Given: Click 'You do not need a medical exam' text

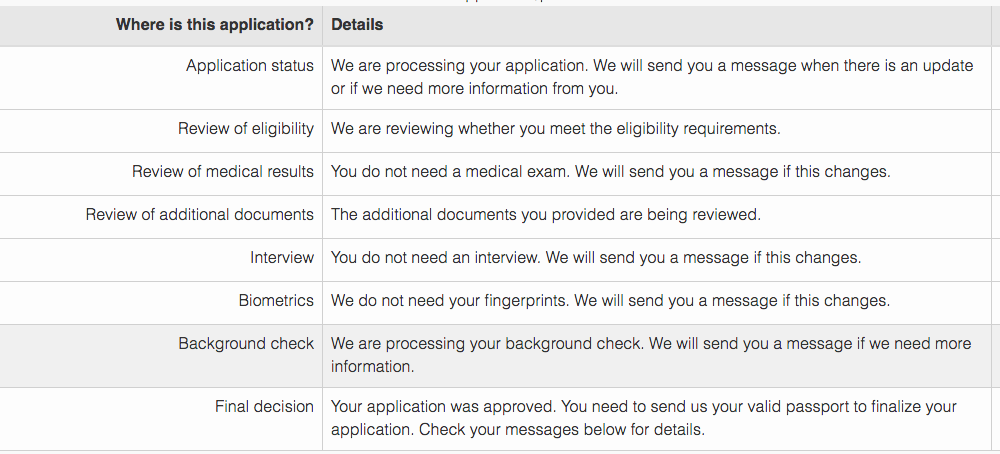Looking at the screenshot, I should pyautogui.click(x=450, y=172).
